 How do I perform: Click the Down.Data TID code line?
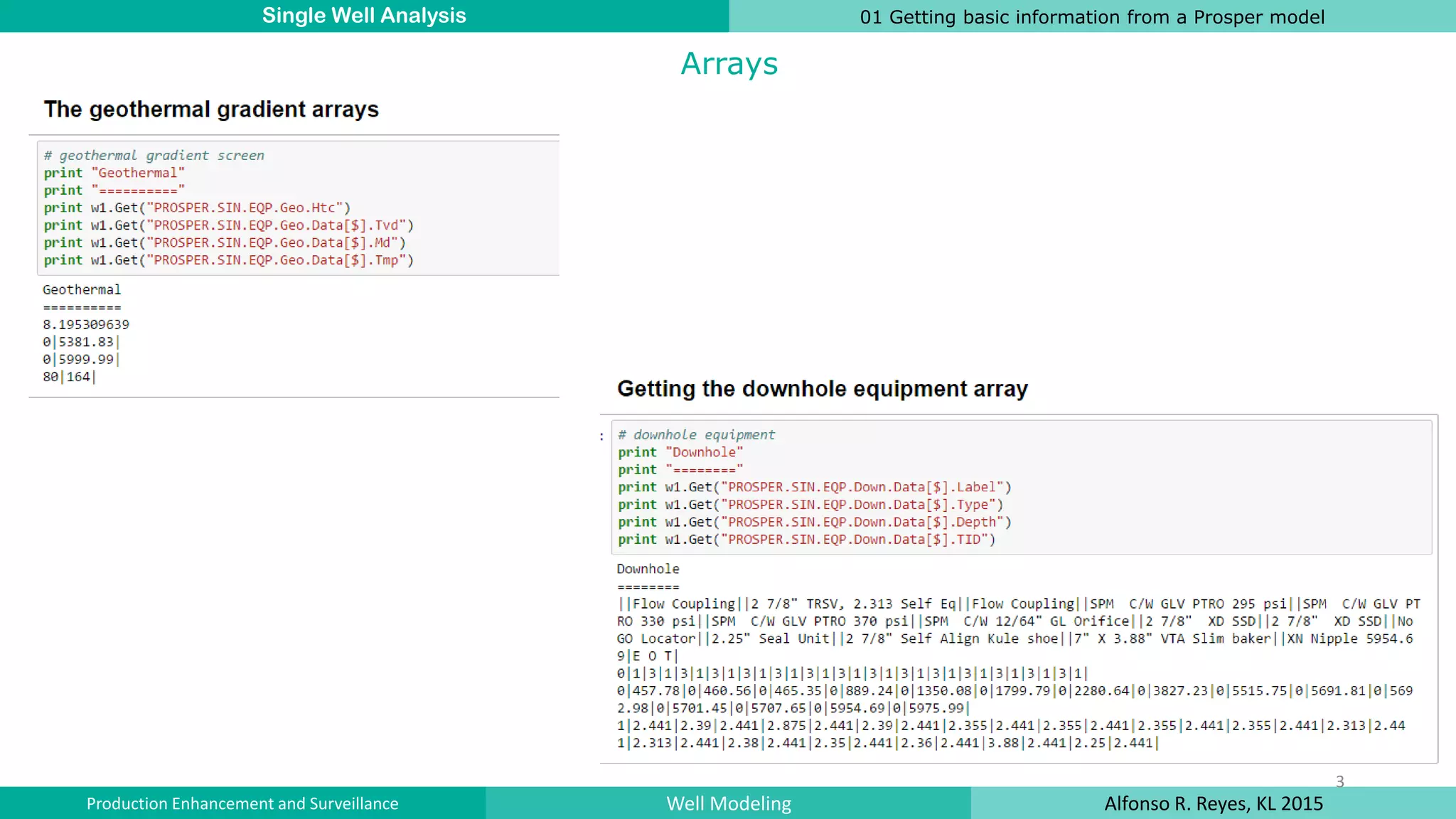tap(806, 540)
